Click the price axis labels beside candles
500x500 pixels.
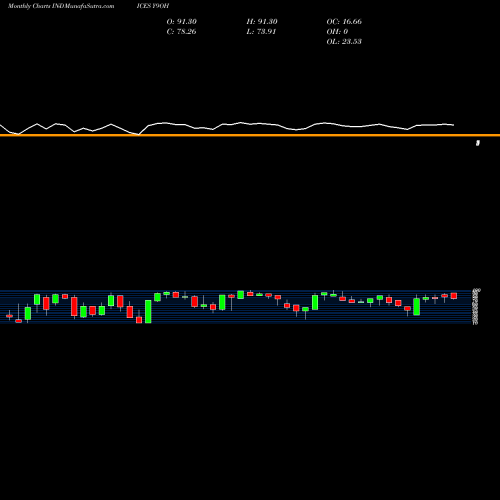[476, 307]
